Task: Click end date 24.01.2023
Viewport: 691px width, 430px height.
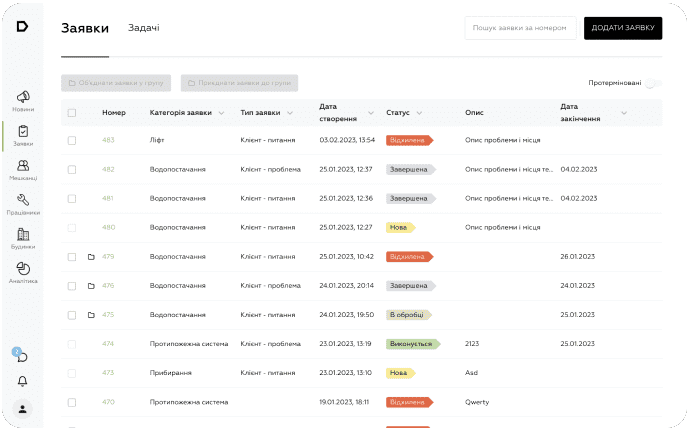Action: click(578, 285)
